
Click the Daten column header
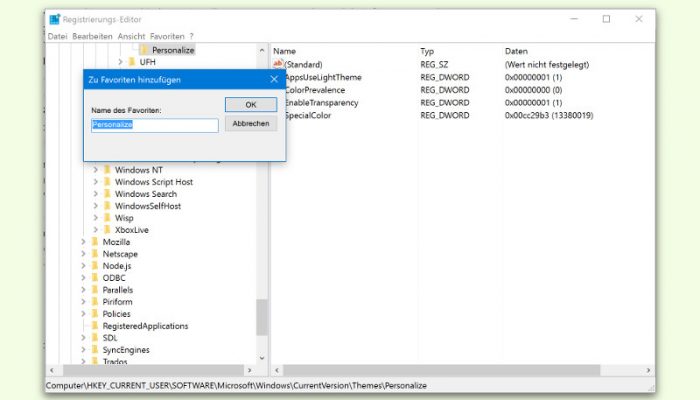click(516, 51)
